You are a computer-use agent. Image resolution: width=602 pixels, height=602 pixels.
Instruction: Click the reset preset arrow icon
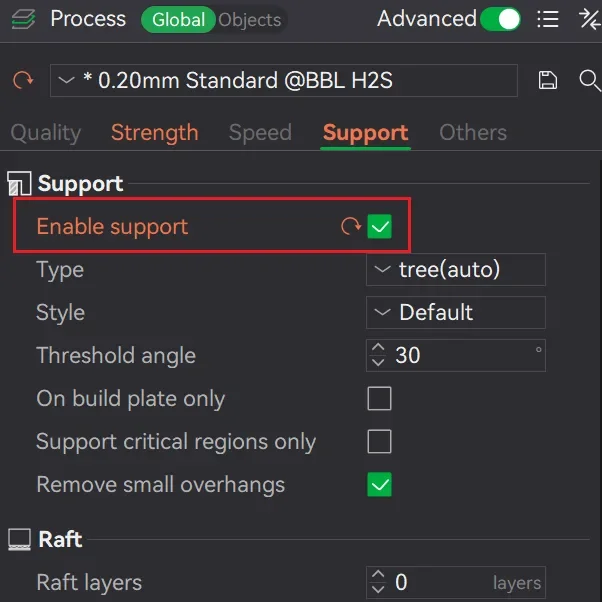[23, 80]
